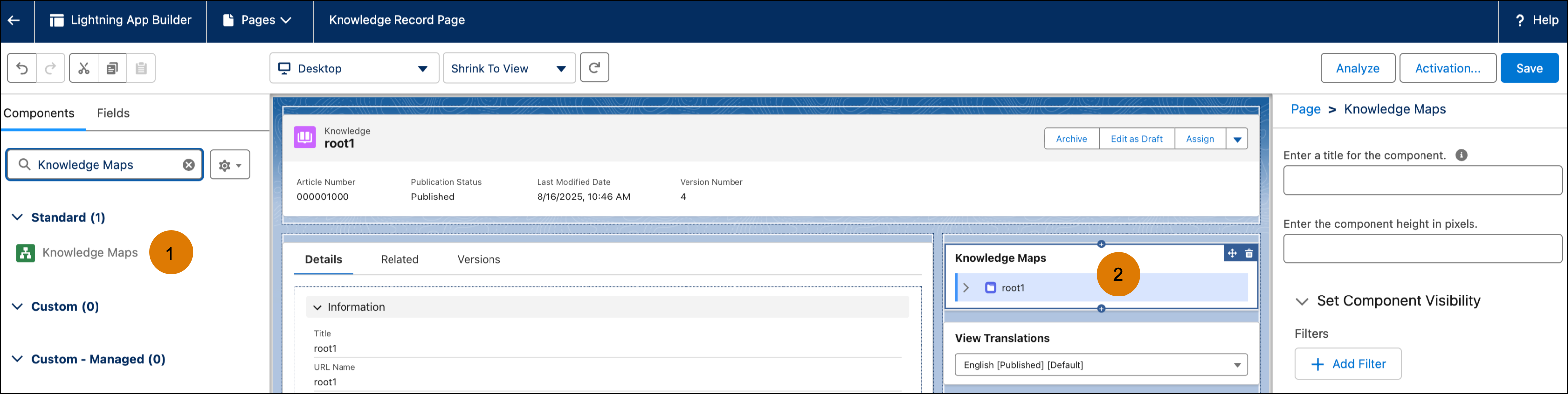The width and height of the screenshot is (1568, 394).
Task: Click the root1 article icon in map
Action: click(990, 288)
